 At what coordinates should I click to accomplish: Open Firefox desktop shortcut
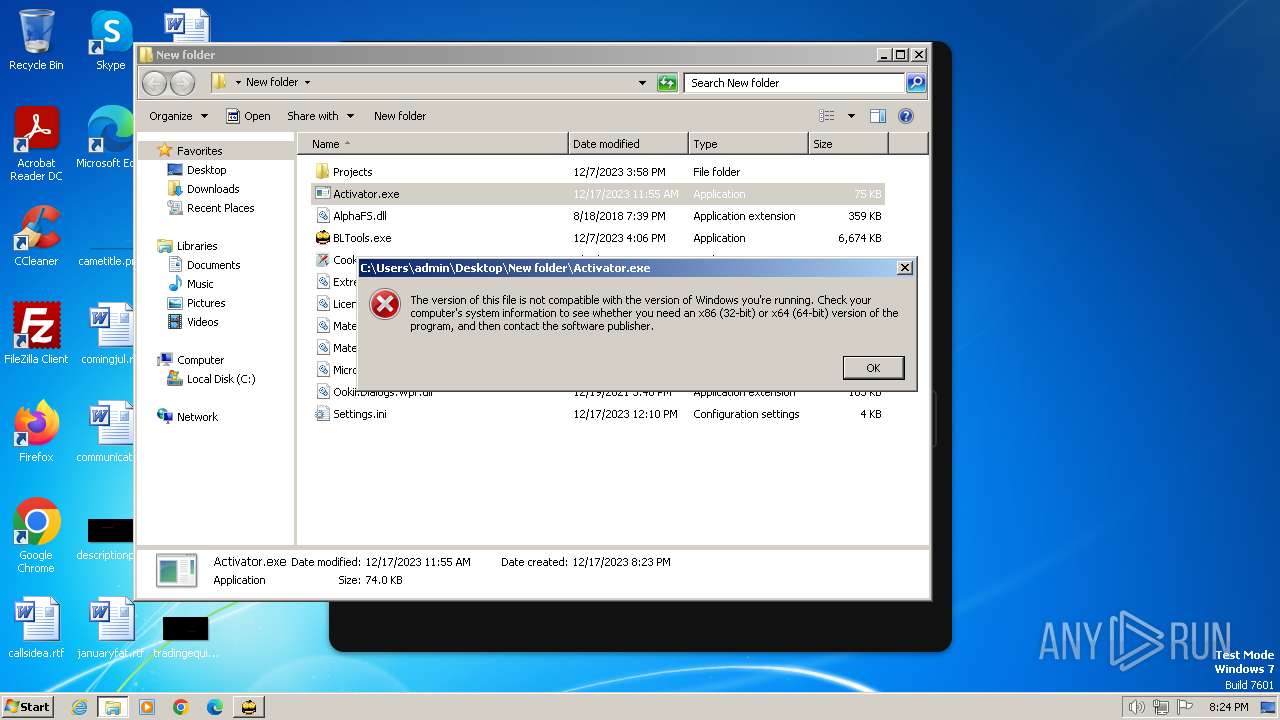(x=36, y=431)
